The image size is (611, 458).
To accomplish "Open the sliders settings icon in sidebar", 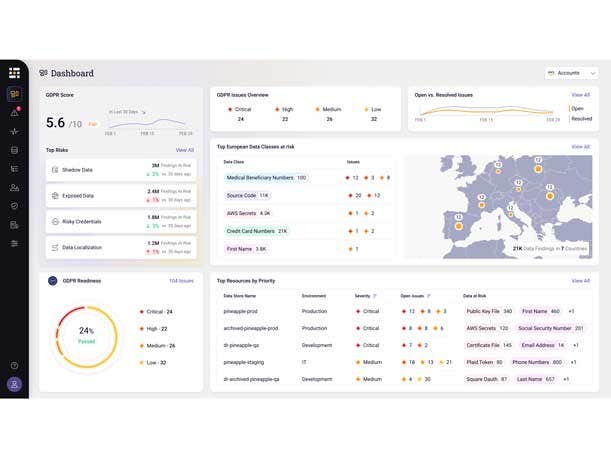I will [x=14, y=243].
